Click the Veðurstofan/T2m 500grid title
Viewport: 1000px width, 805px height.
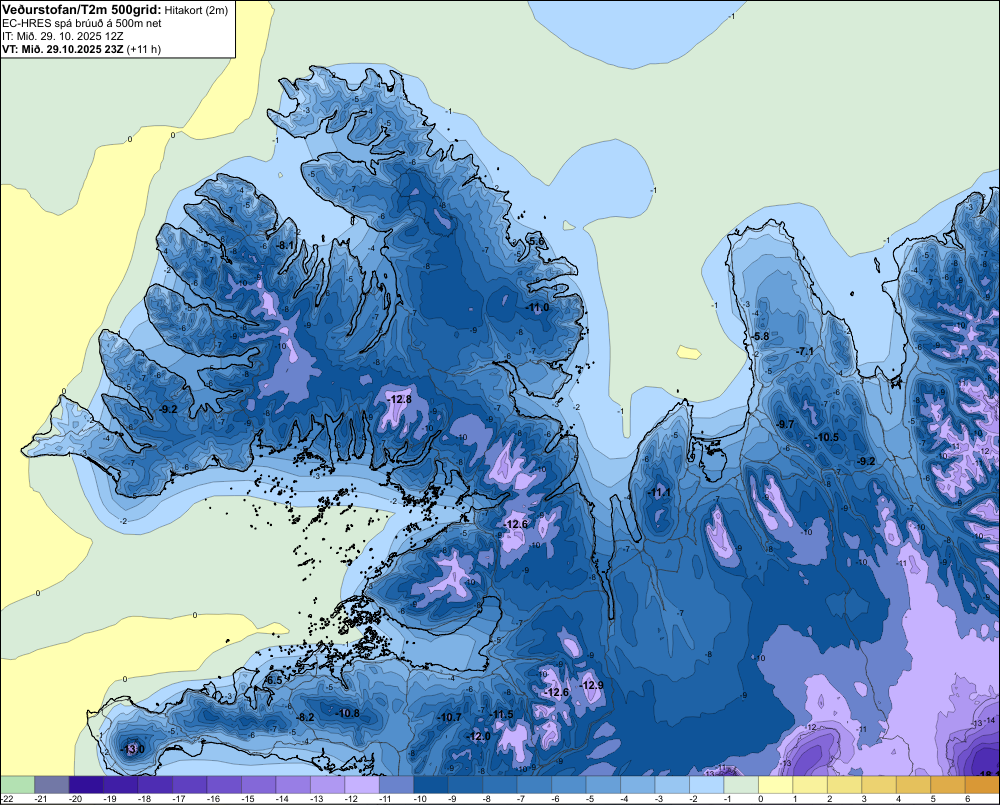81,9
